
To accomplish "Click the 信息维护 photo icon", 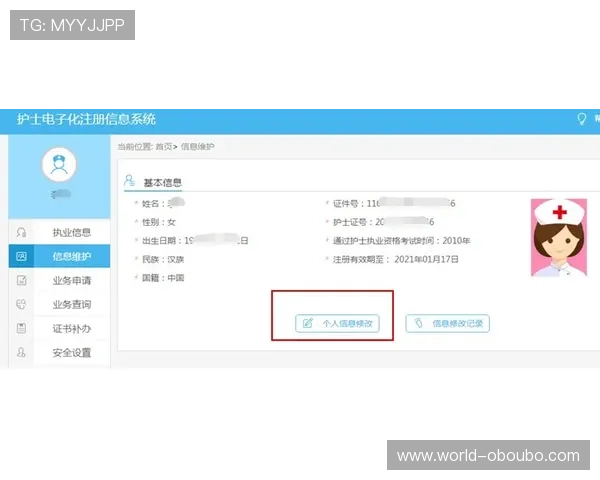I will click(x=21, y=256).
